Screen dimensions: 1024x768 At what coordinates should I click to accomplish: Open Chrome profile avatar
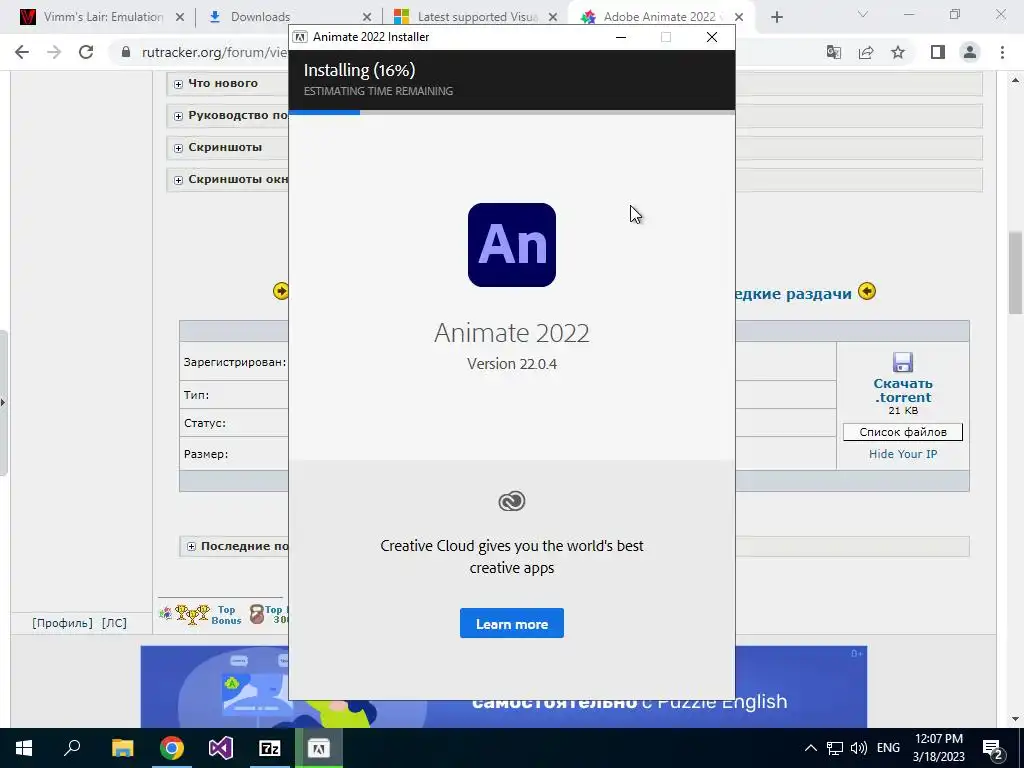970,52
